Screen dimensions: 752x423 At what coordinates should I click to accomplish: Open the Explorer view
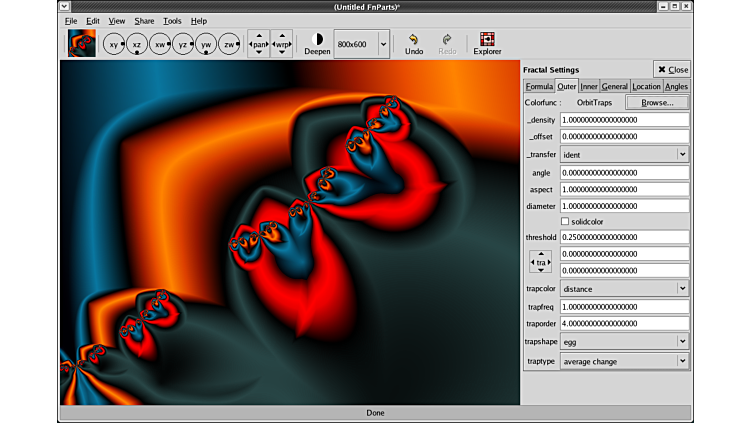[x=487, y=44]
